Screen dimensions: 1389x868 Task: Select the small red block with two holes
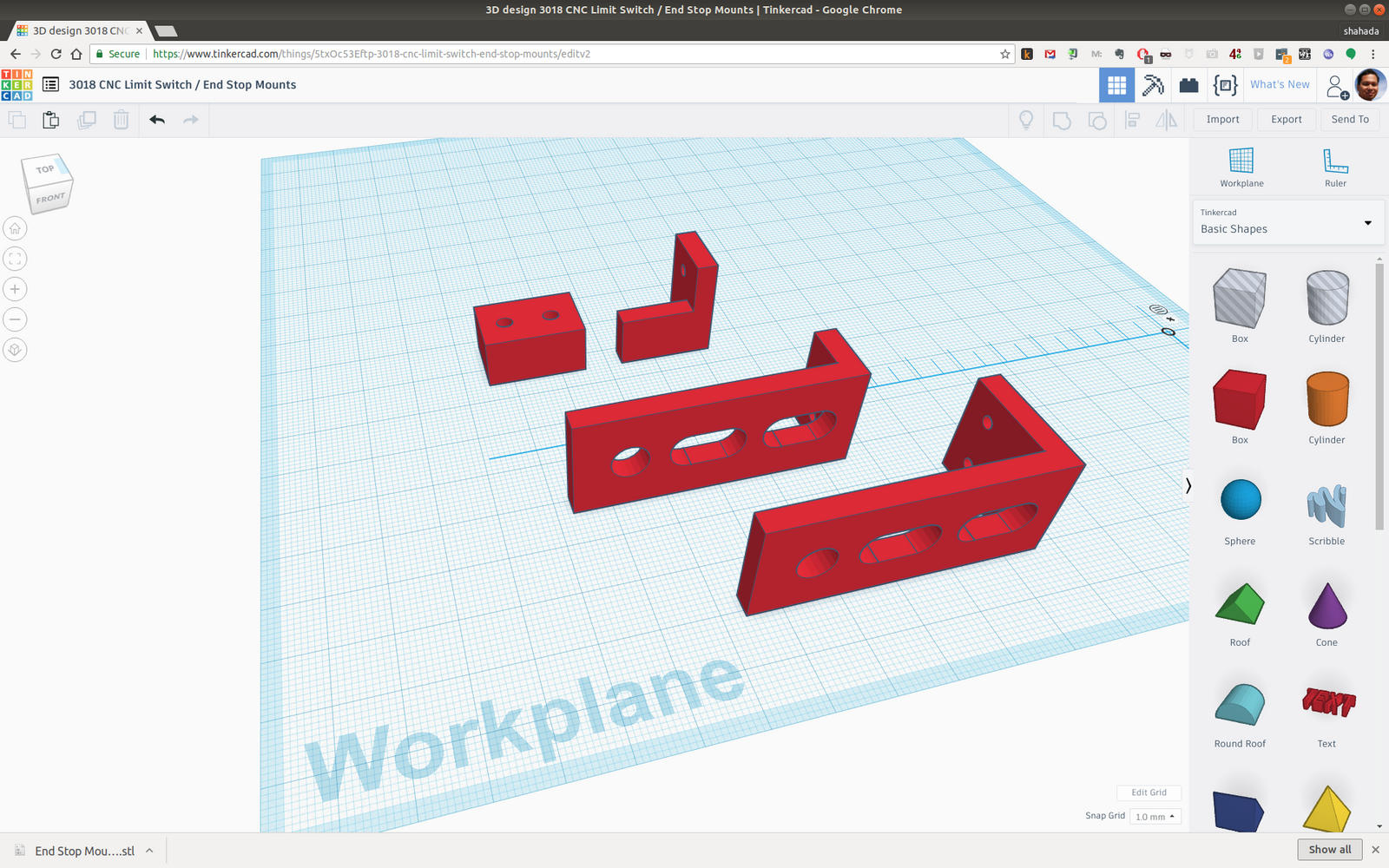tap(530, 339)
